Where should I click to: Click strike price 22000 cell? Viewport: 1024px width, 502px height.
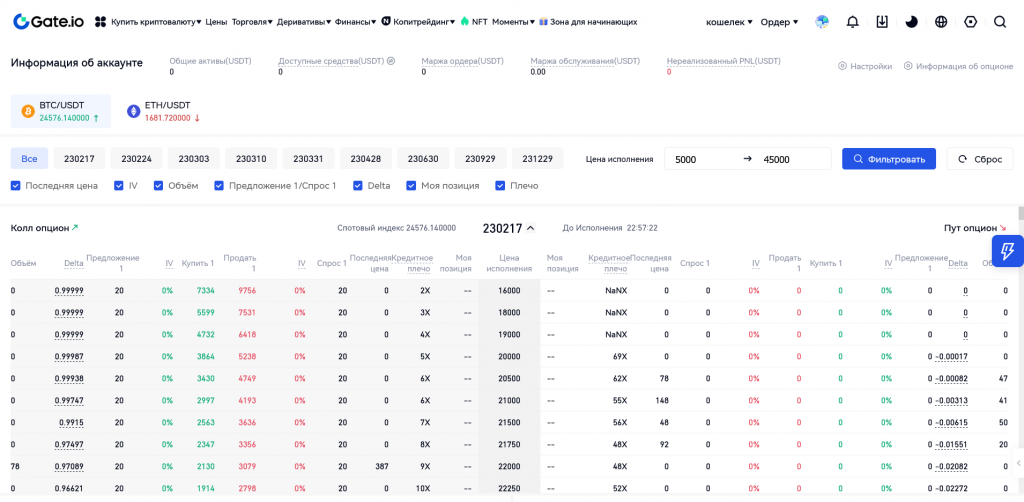[509, 467]
